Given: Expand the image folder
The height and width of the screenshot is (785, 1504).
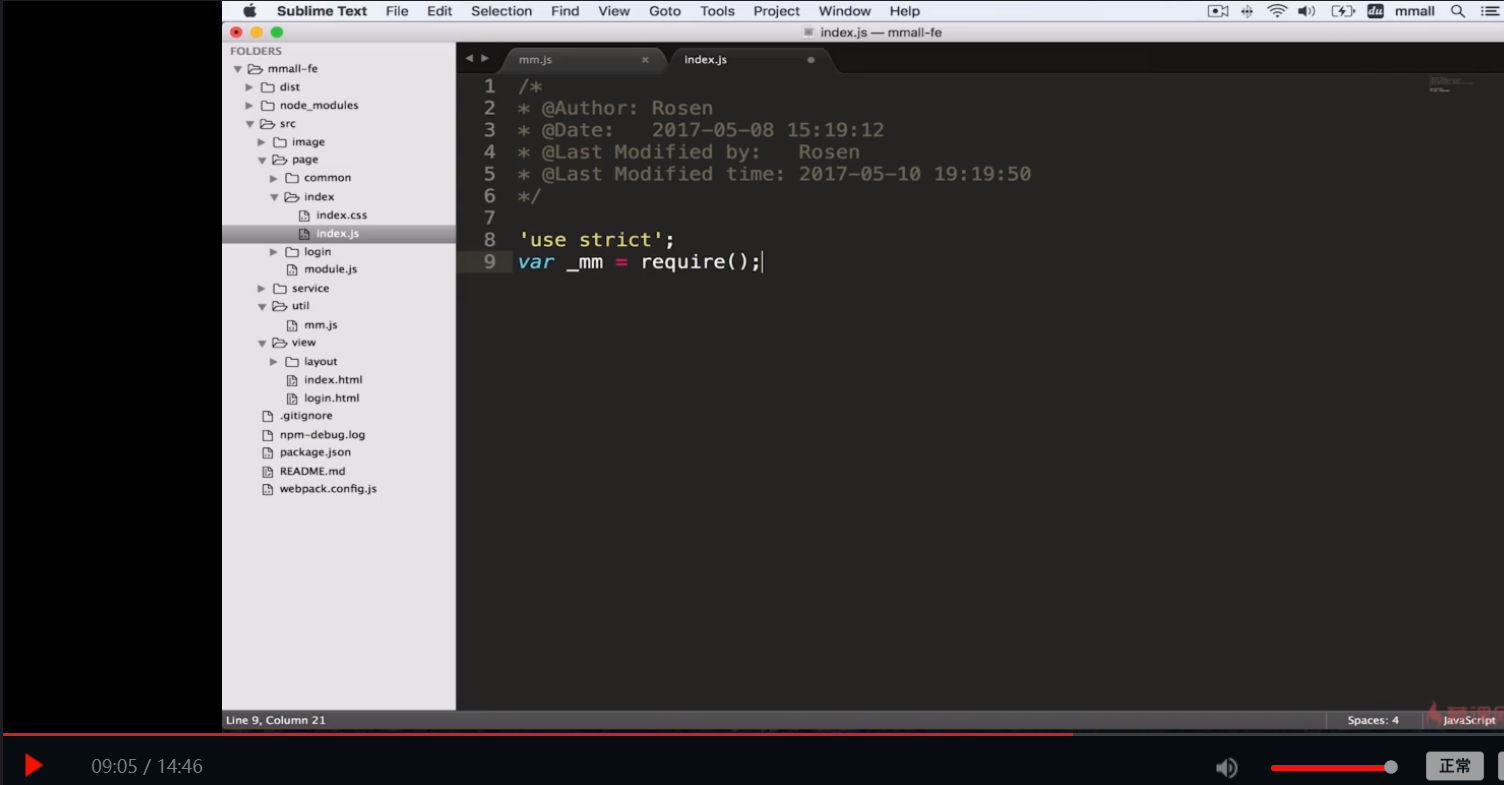Looking at the screenshot, I should [x=262, y=142].
